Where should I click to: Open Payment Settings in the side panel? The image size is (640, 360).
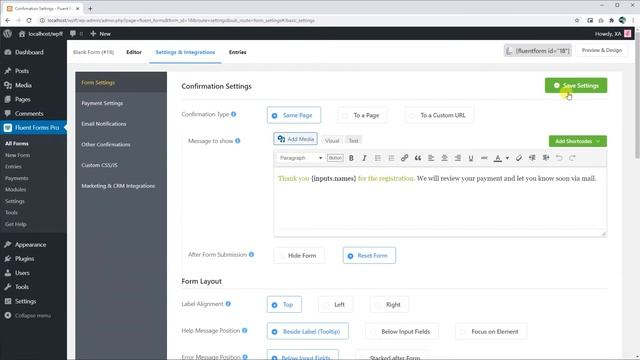coord(121,103)
